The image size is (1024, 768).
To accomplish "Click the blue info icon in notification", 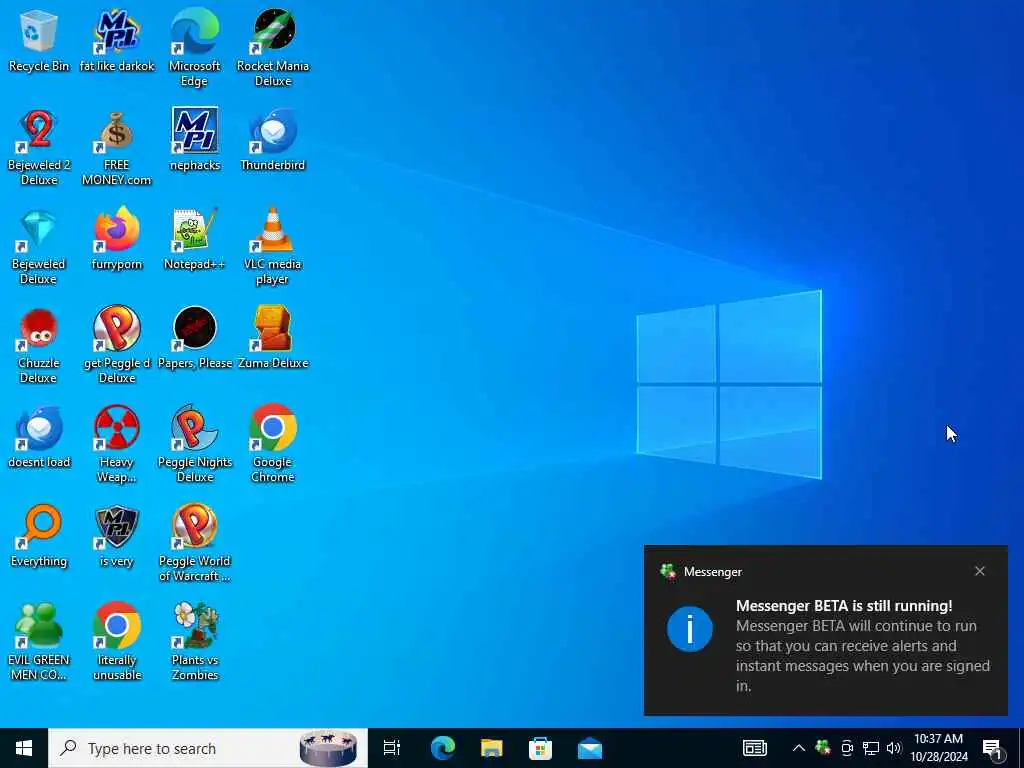I will tap(690, 629).
